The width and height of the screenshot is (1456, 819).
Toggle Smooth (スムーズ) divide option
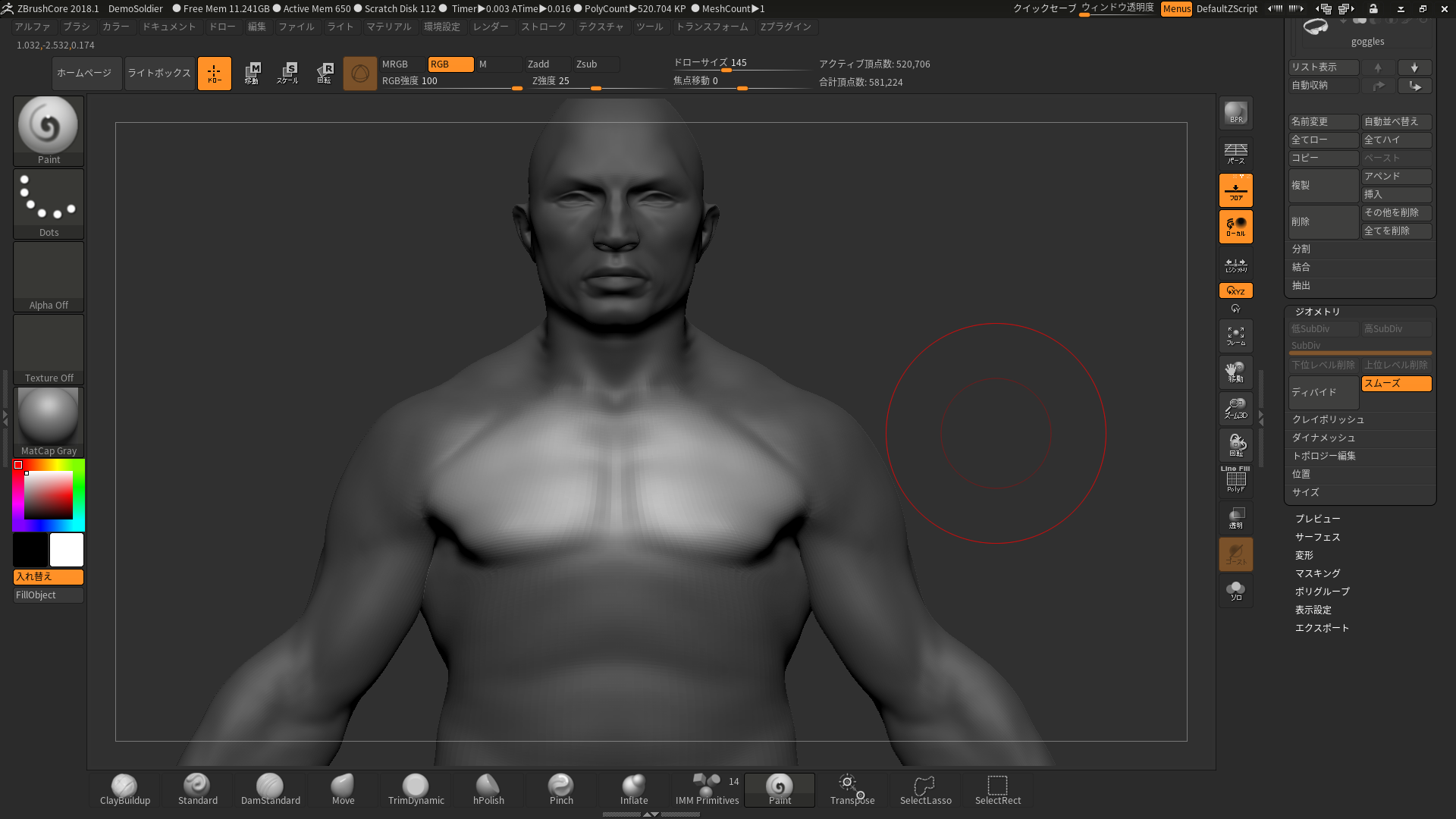[1397, 384]
